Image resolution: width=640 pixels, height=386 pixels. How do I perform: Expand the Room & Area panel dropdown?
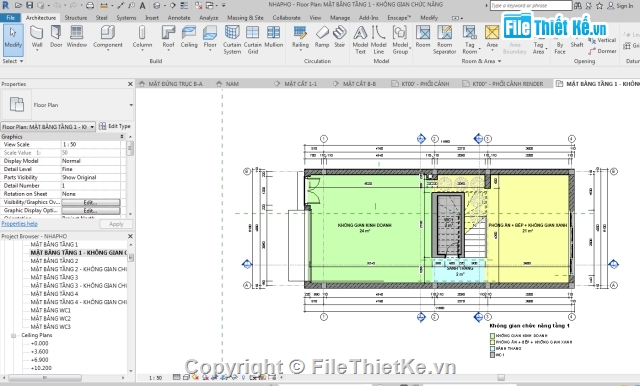point(481,61)
